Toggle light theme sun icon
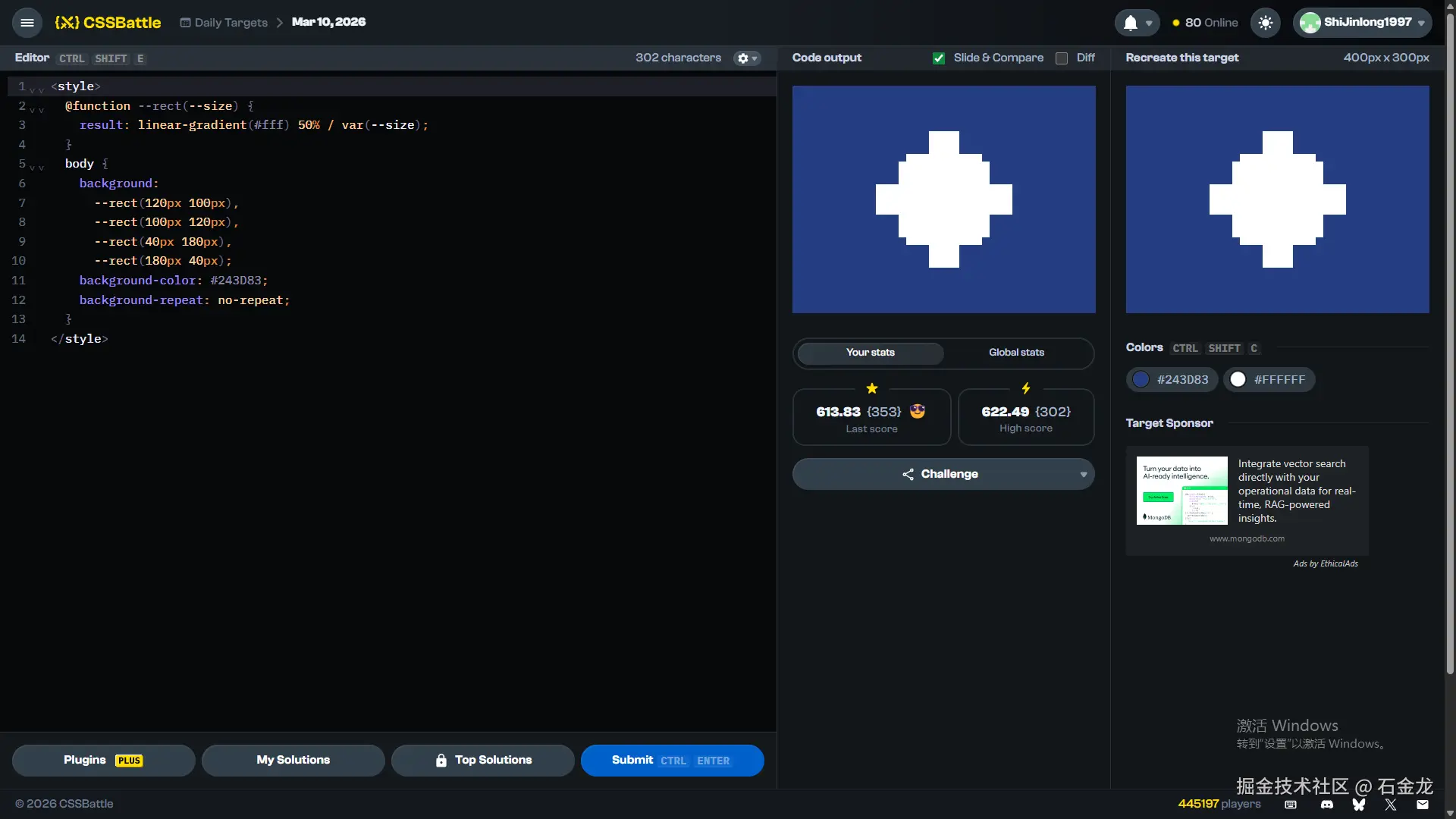The width and height of the screenshot is (1456, 819). click(1265, 23)
